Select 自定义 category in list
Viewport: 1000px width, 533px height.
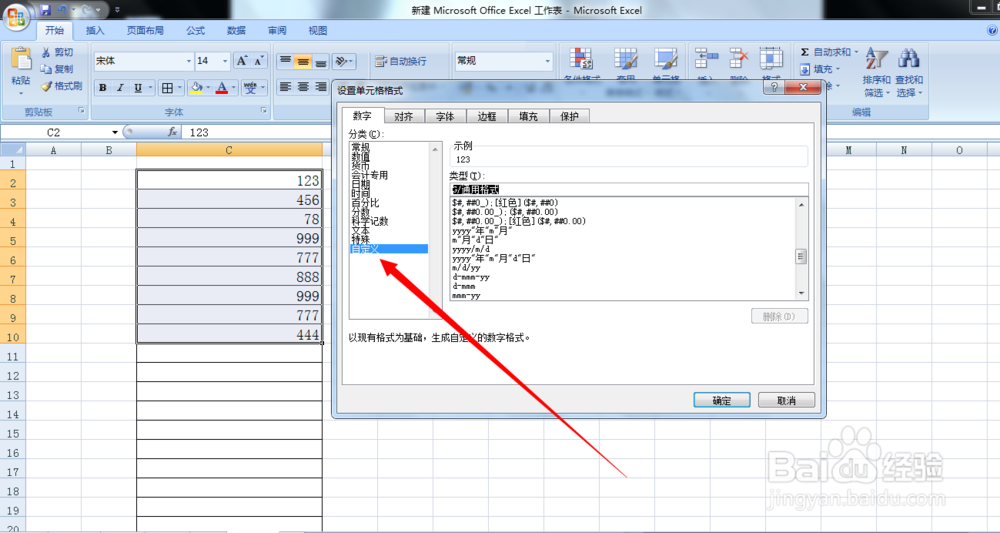(389, 249)
